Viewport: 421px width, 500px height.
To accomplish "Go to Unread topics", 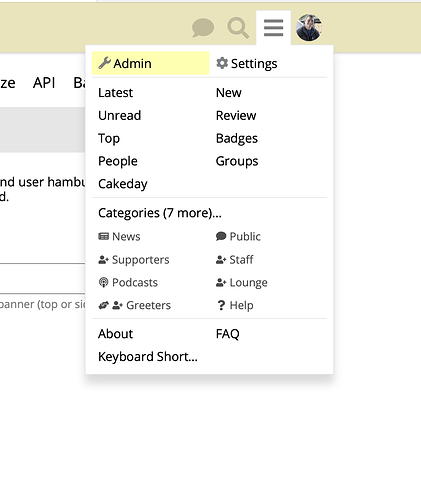I will [x=119, y=115].
